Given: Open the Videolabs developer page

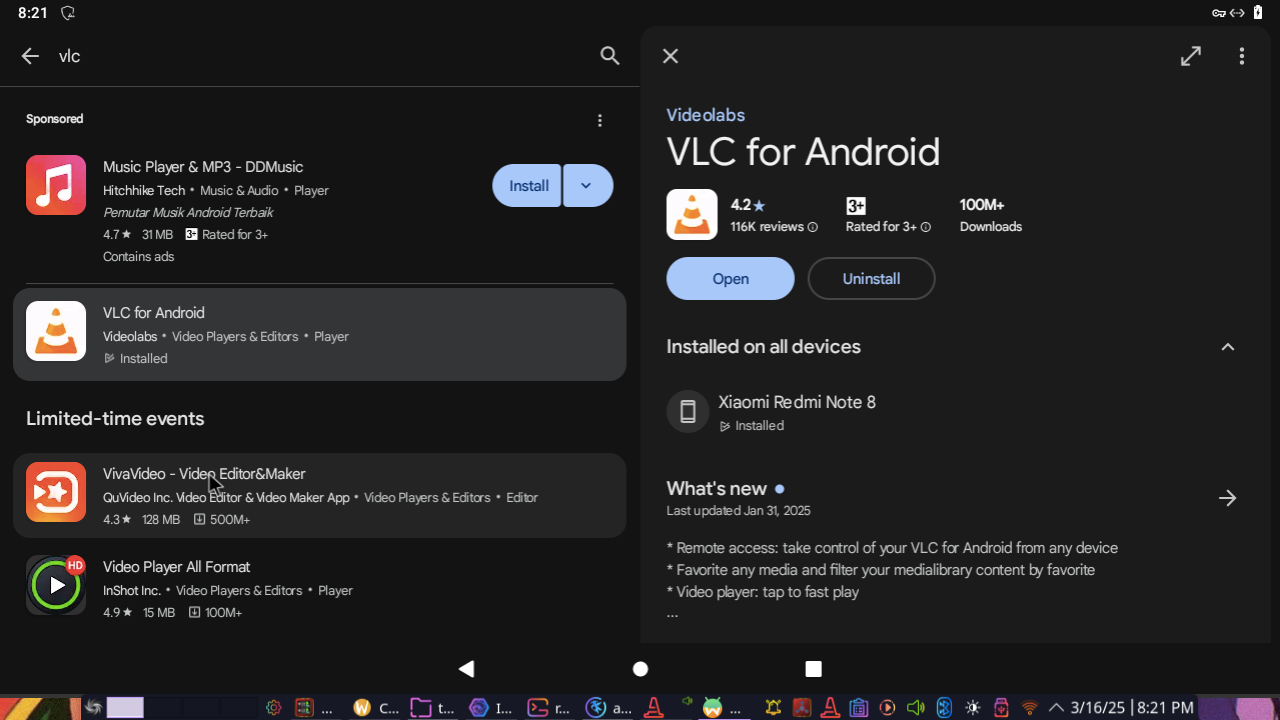Looking at the screenshot, I should pos(706,115).
